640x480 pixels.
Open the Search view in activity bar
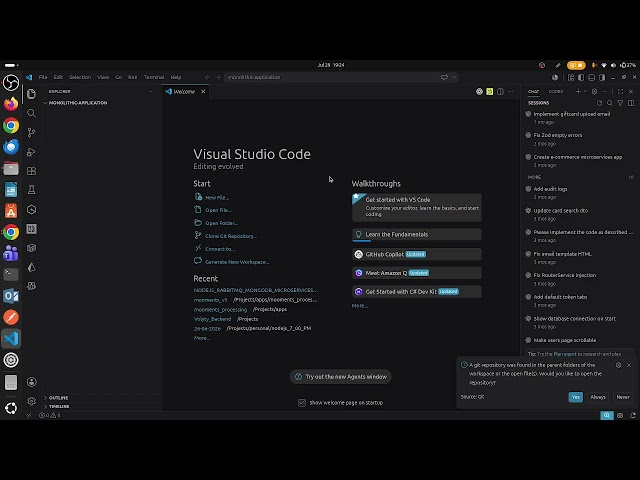pyautogui.click(x=31, y=113)
